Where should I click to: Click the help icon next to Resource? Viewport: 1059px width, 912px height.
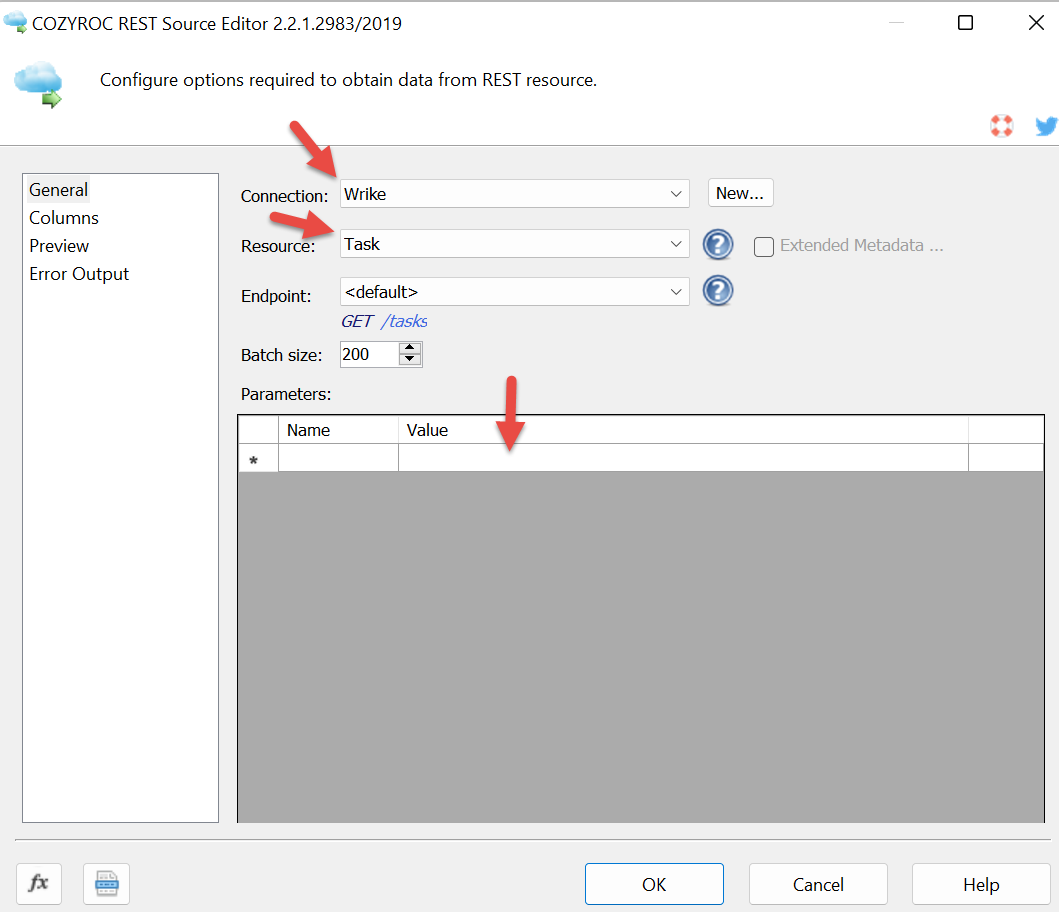(718, 244)
